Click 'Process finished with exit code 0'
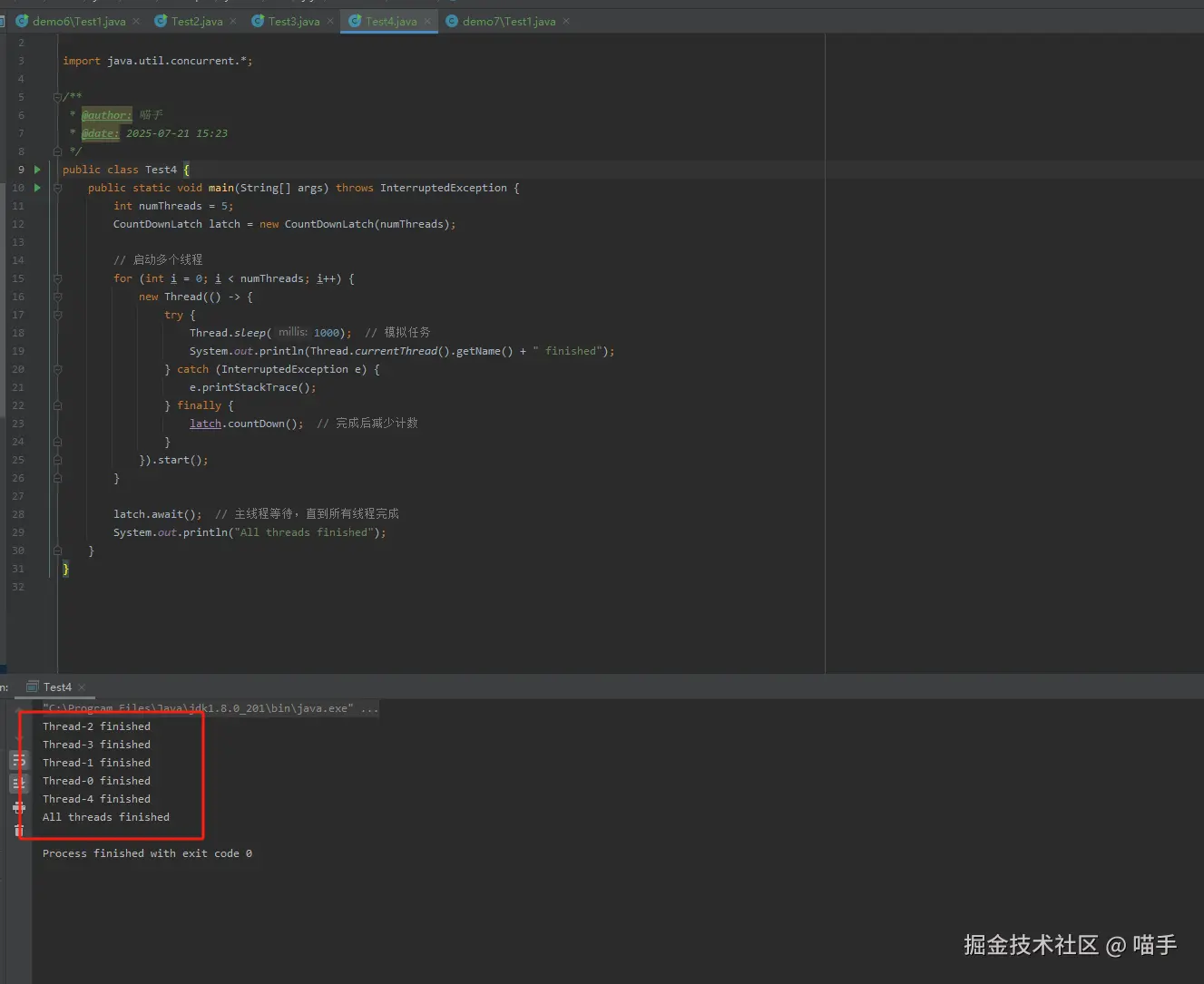Screen dimensions: 1204x984 (x=147, y=853)
